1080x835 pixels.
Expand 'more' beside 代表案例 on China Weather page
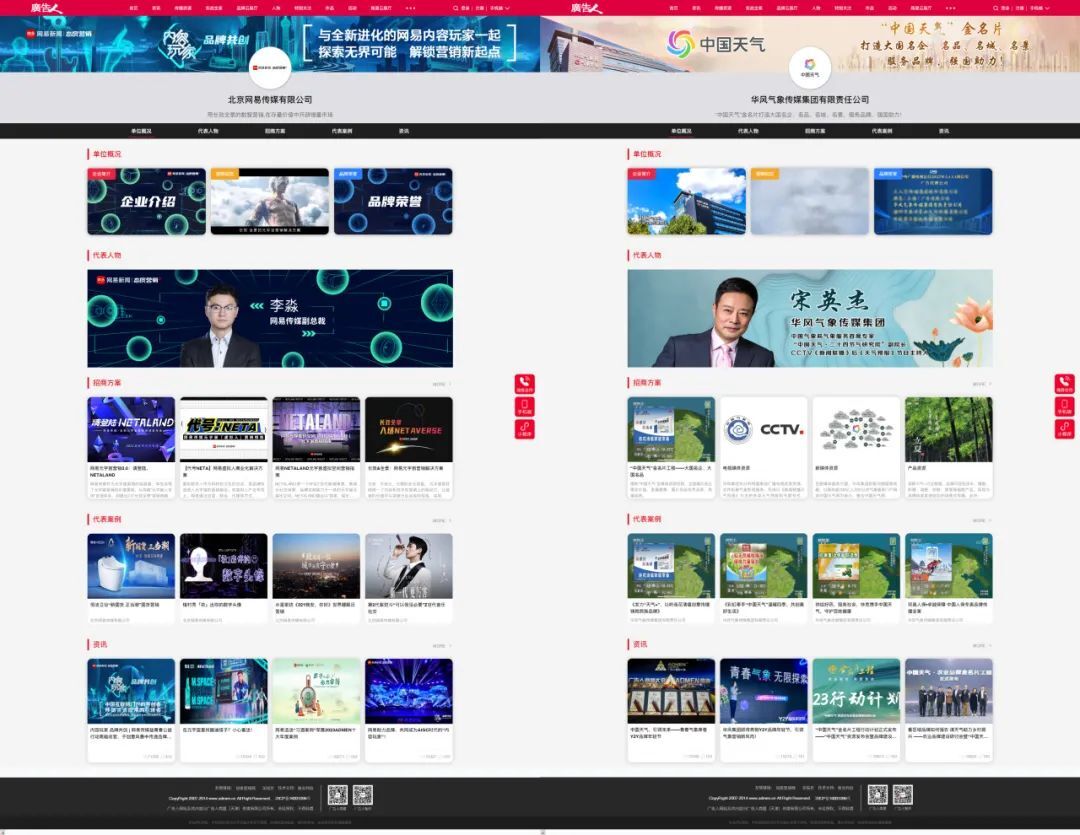click(982, 520)
